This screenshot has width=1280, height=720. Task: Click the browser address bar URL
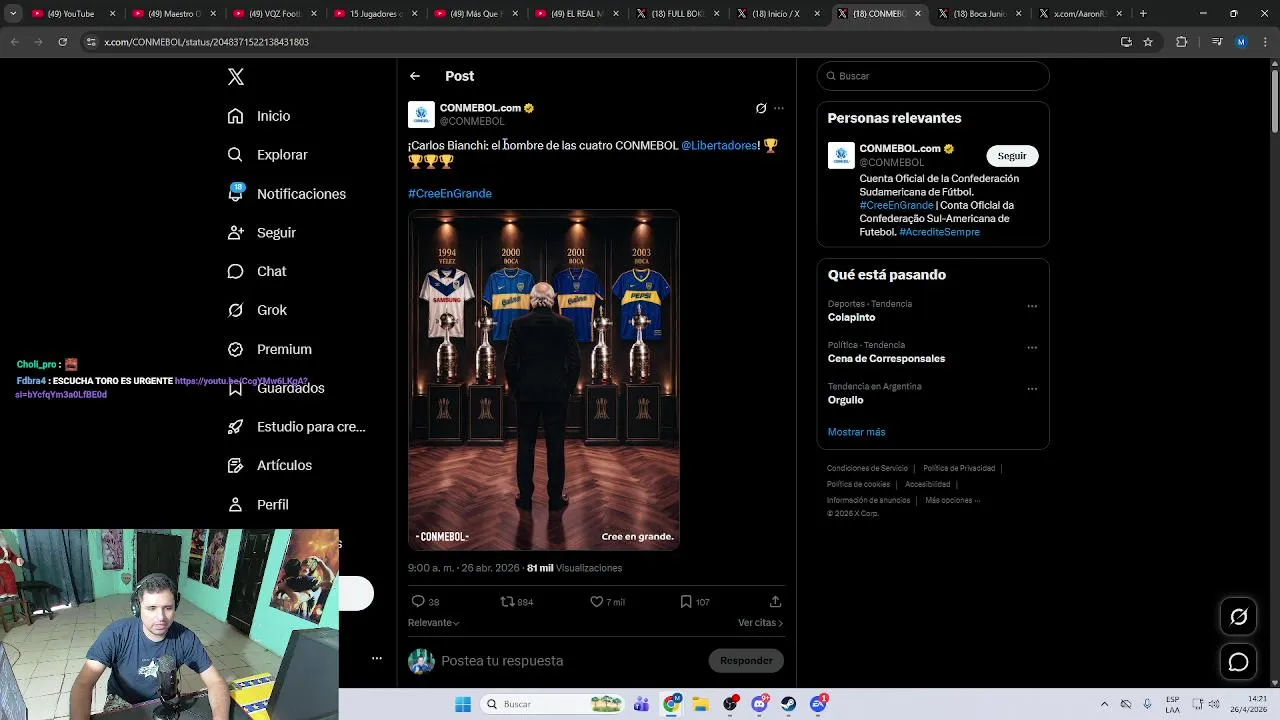[207, 42]
